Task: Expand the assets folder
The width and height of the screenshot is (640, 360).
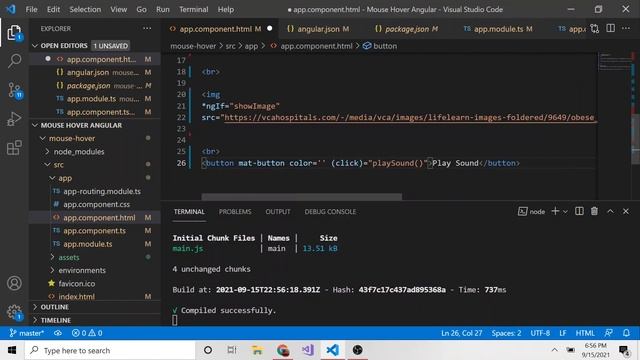Action: pyautogui.click(x=52, y=257)
